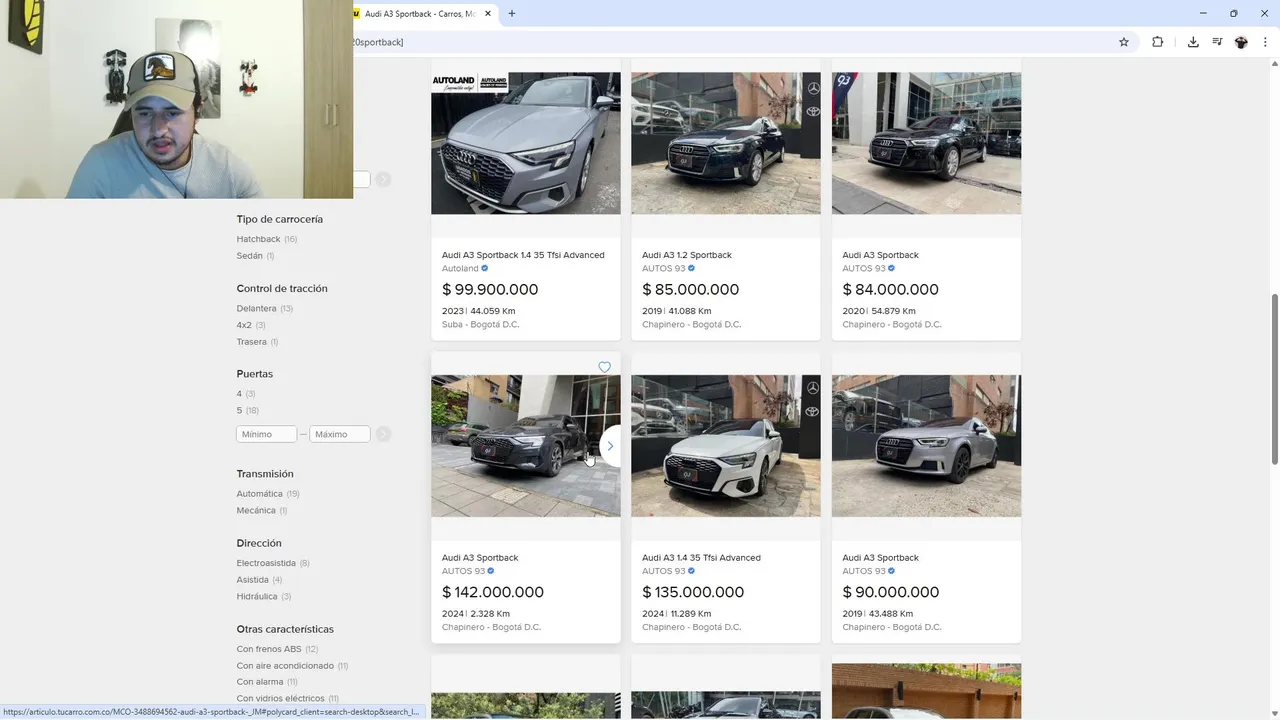The width and height of the screenshot is (1280, 720).
Task: Click the Máximo doors input field
Action: point(340,434)
